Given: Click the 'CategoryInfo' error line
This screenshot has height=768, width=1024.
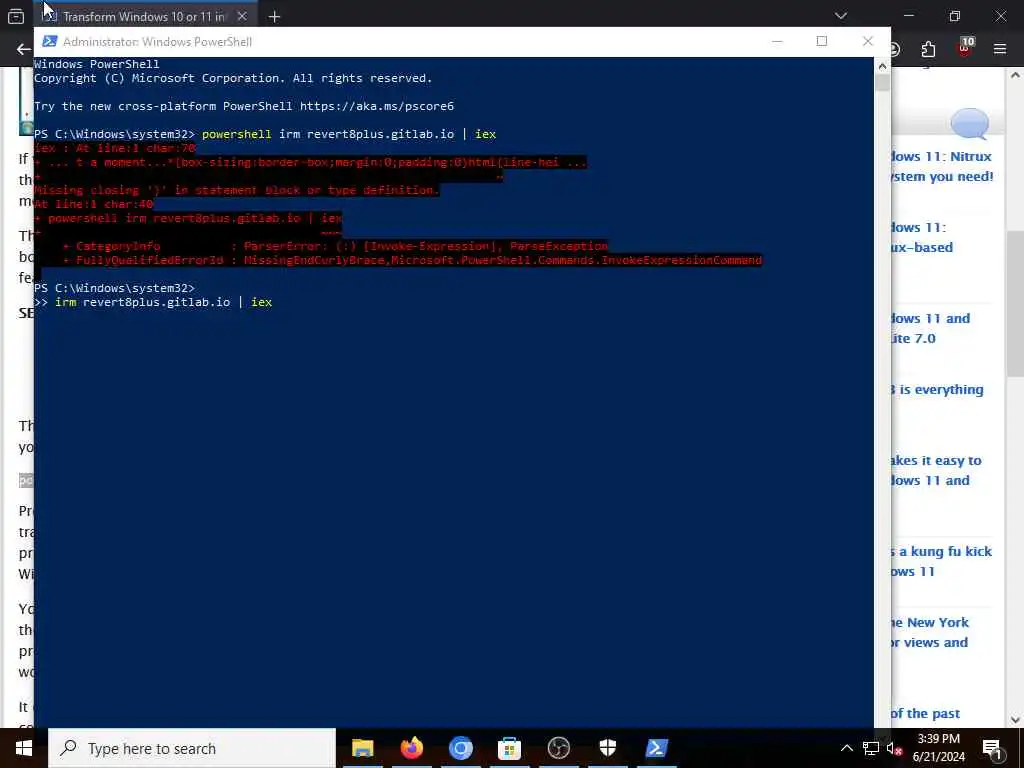Looking at the screenshot, I should [x=336, y=246].
